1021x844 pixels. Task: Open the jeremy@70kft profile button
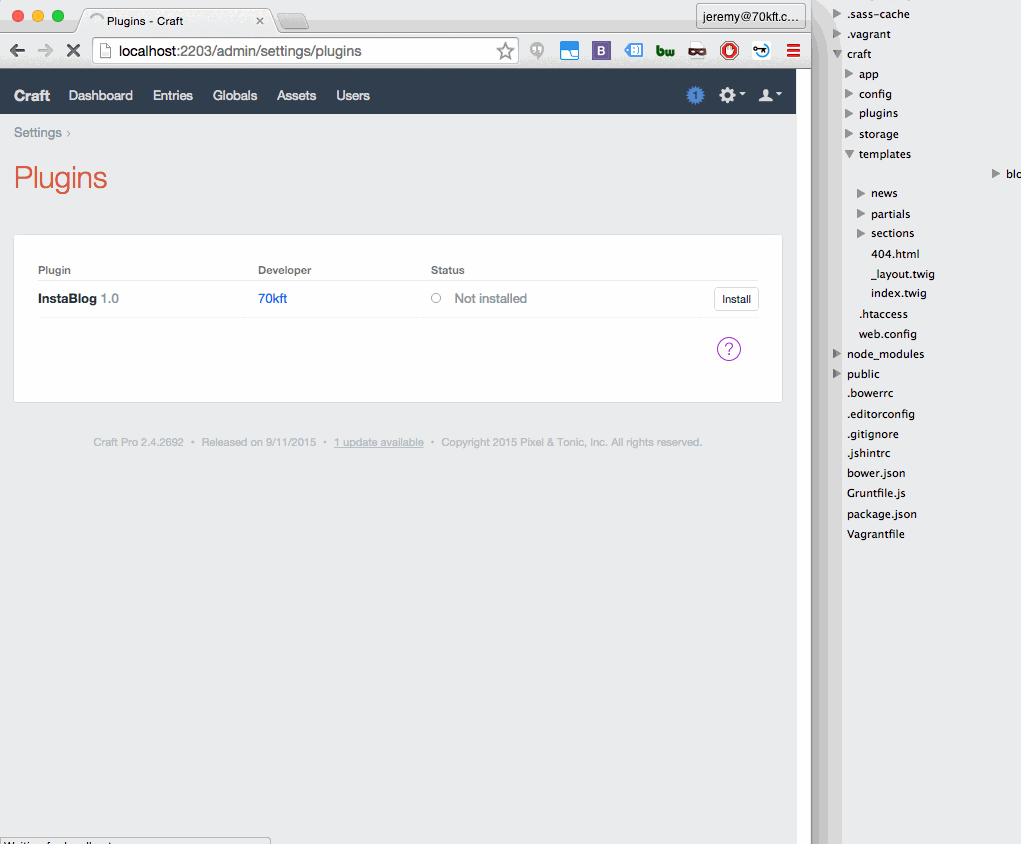click(x=750, y=16)
